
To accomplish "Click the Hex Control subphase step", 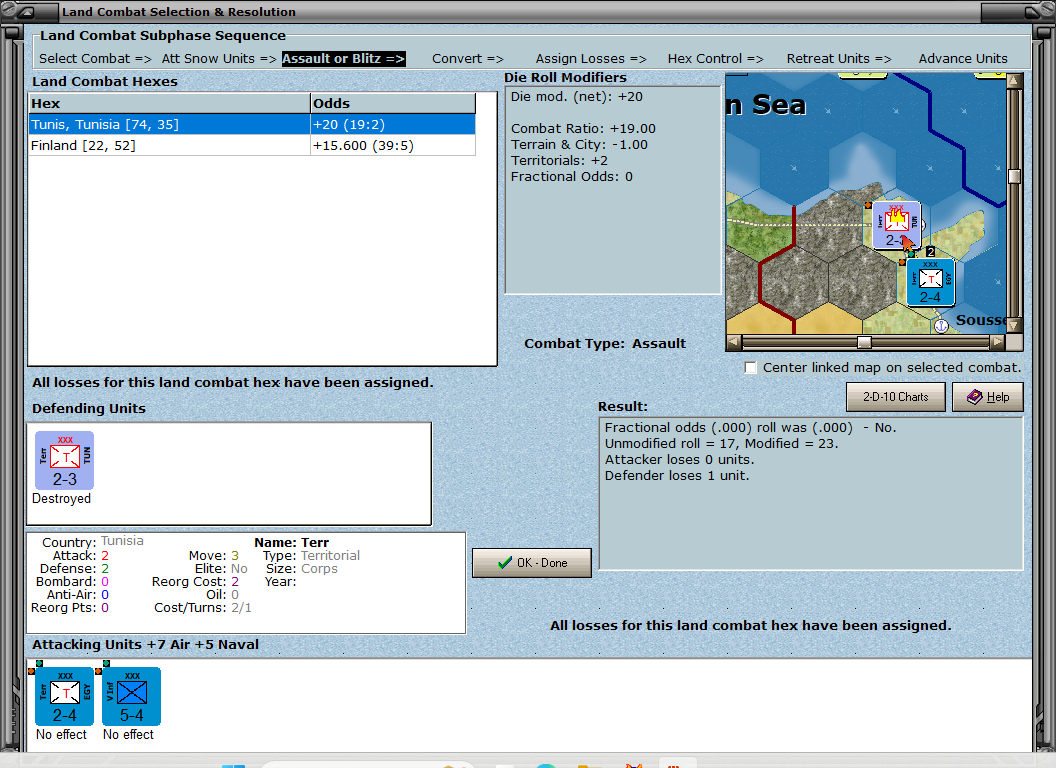I will pos(715,59).
